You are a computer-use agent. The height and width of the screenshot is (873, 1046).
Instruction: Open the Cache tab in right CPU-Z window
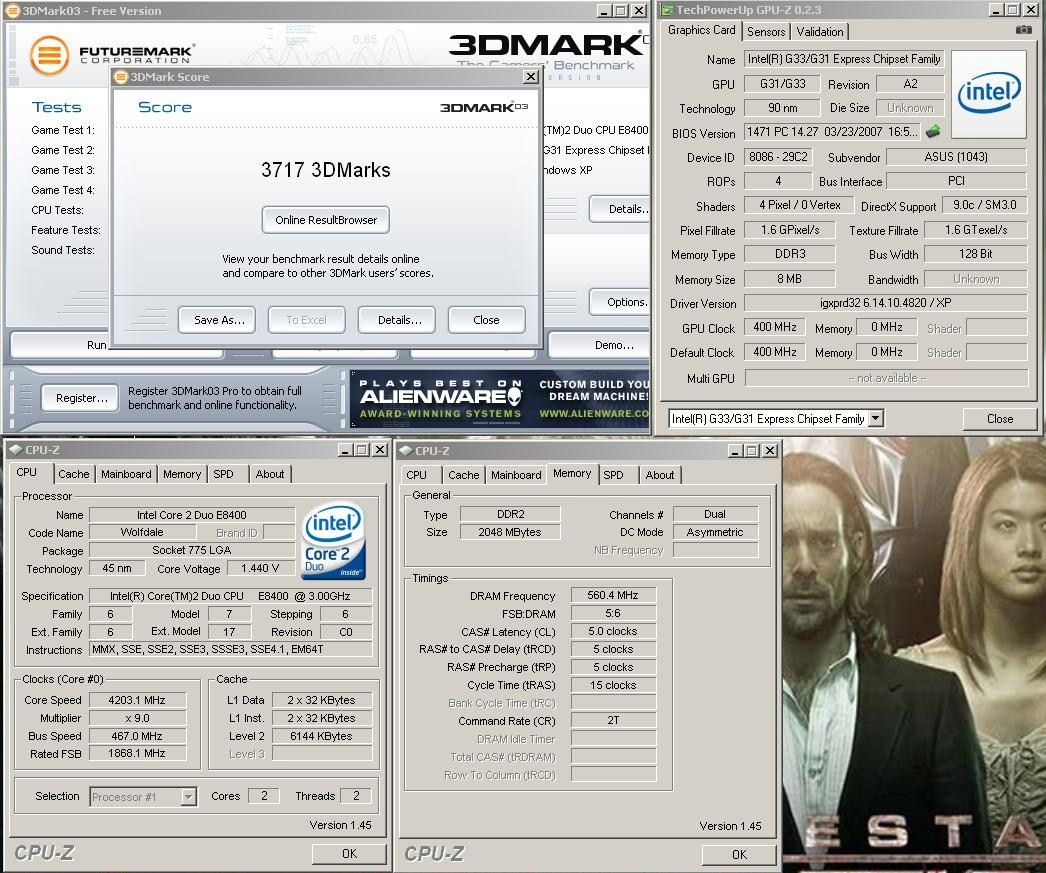pyautogui.click(x=464, y=475)
